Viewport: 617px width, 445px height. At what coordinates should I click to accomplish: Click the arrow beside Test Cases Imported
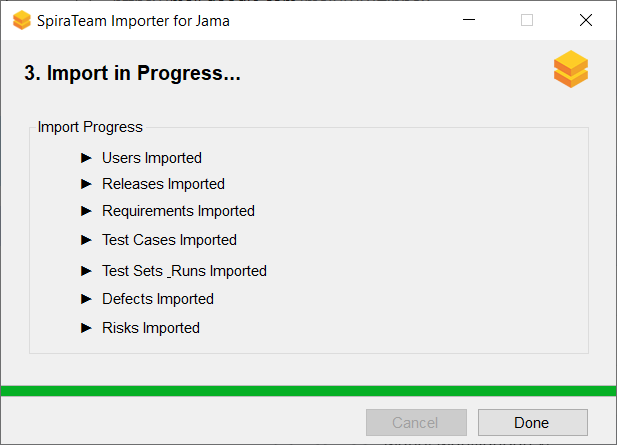click(86, 240)
